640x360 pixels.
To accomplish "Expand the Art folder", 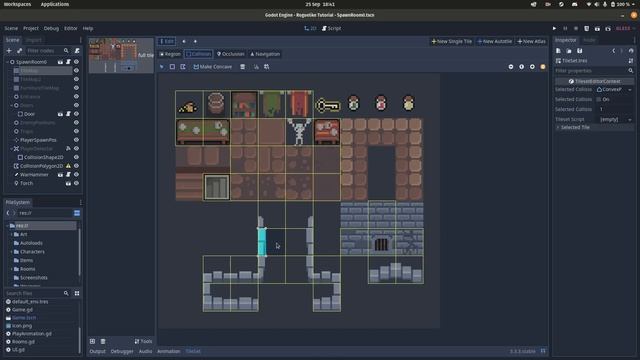I will [x=11, y=234].
